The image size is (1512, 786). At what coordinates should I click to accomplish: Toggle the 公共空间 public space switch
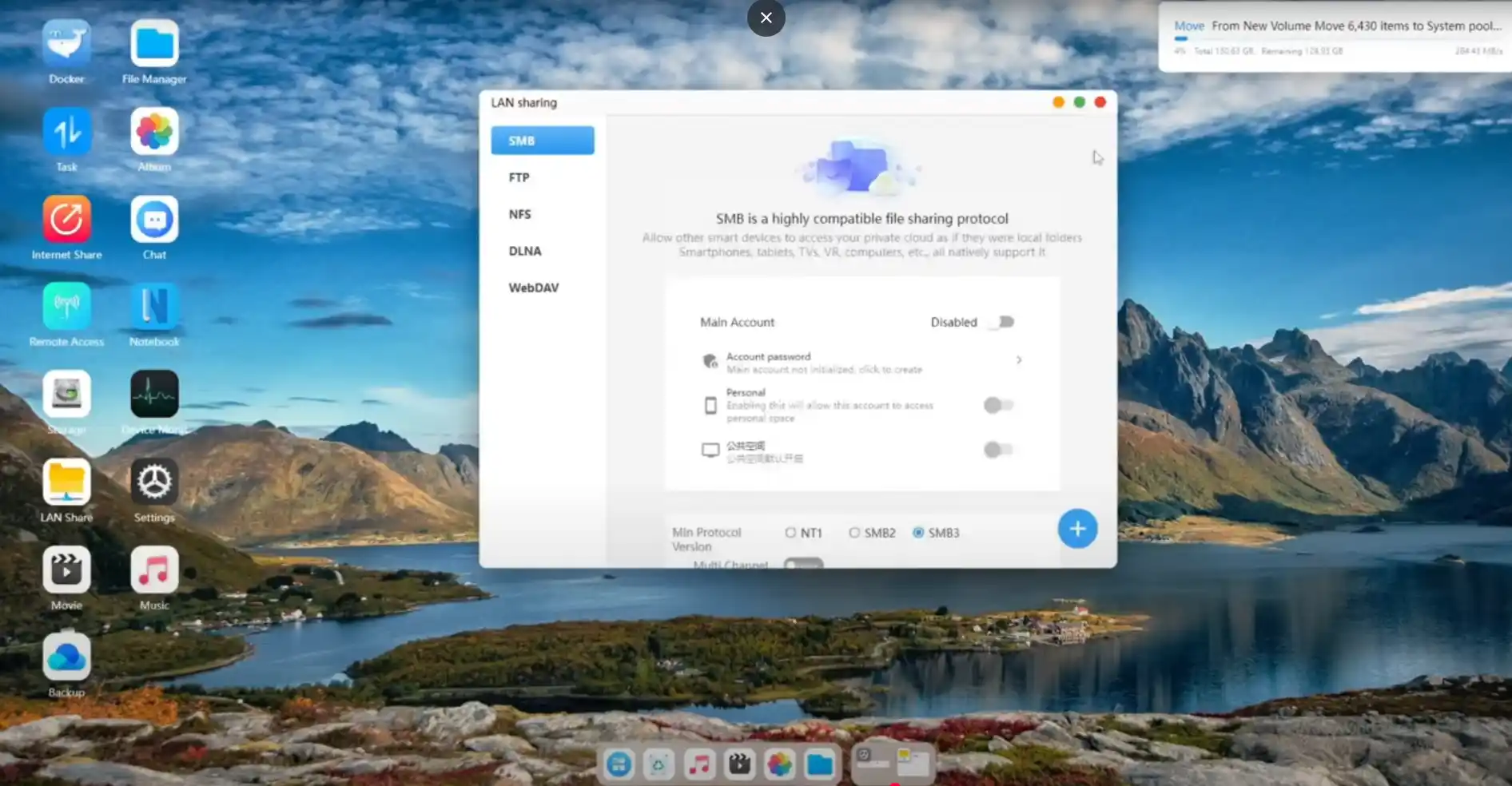(998, 450)
